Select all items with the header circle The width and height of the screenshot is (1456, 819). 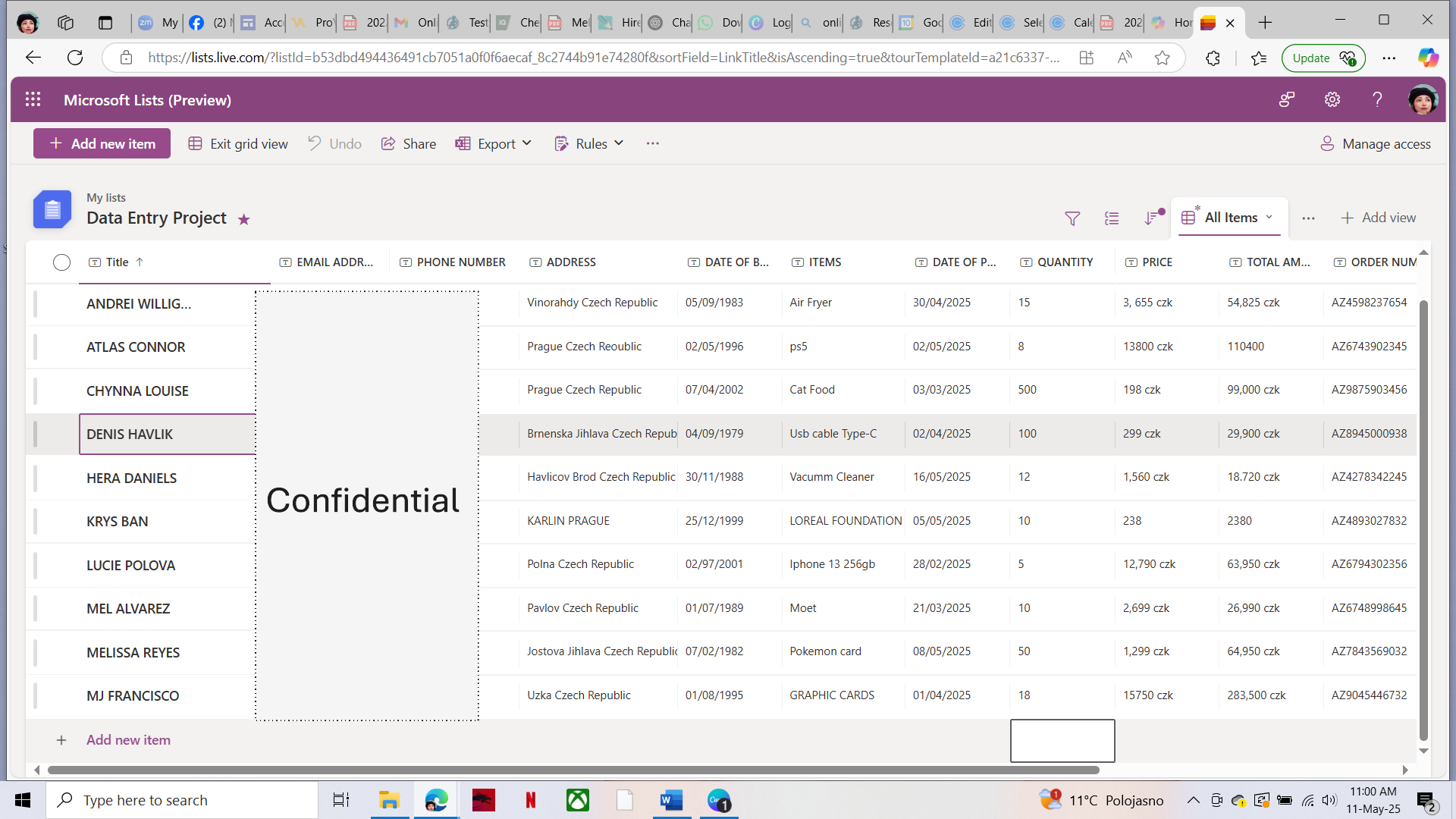tap(61, 262)
